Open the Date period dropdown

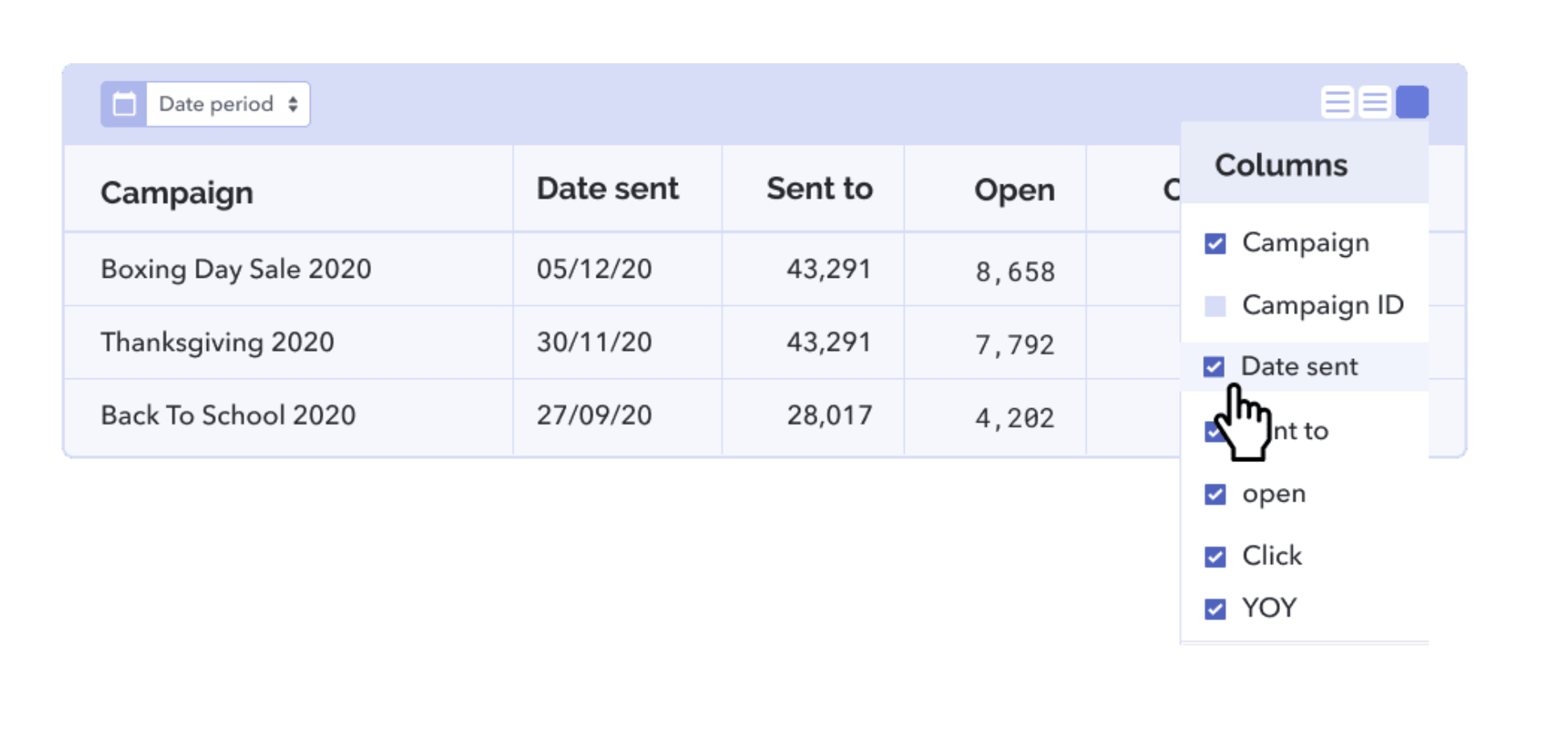tap(229, 104)
